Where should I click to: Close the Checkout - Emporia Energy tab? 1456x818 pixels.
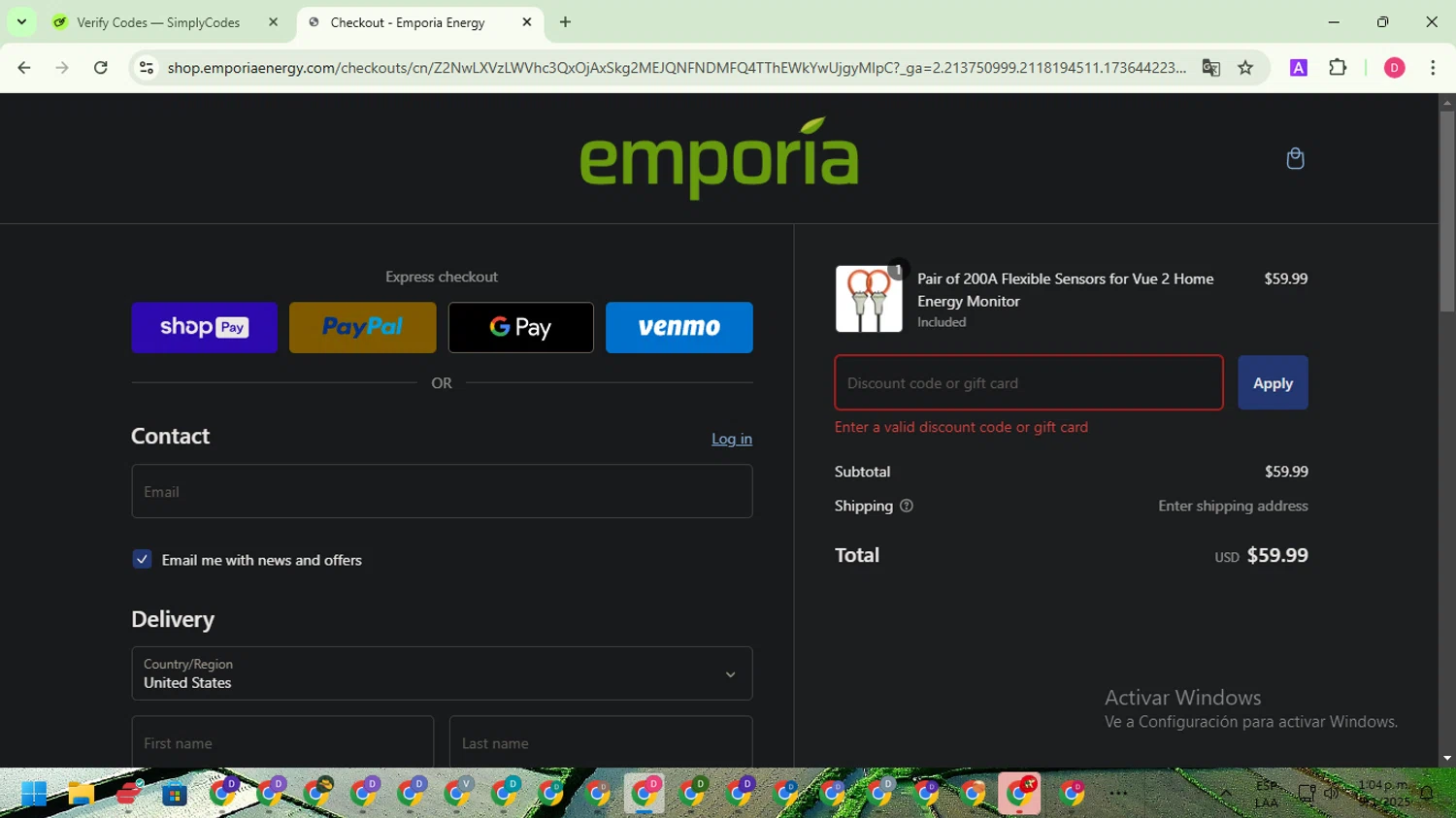pyautogui.click(x=527, y=21)
